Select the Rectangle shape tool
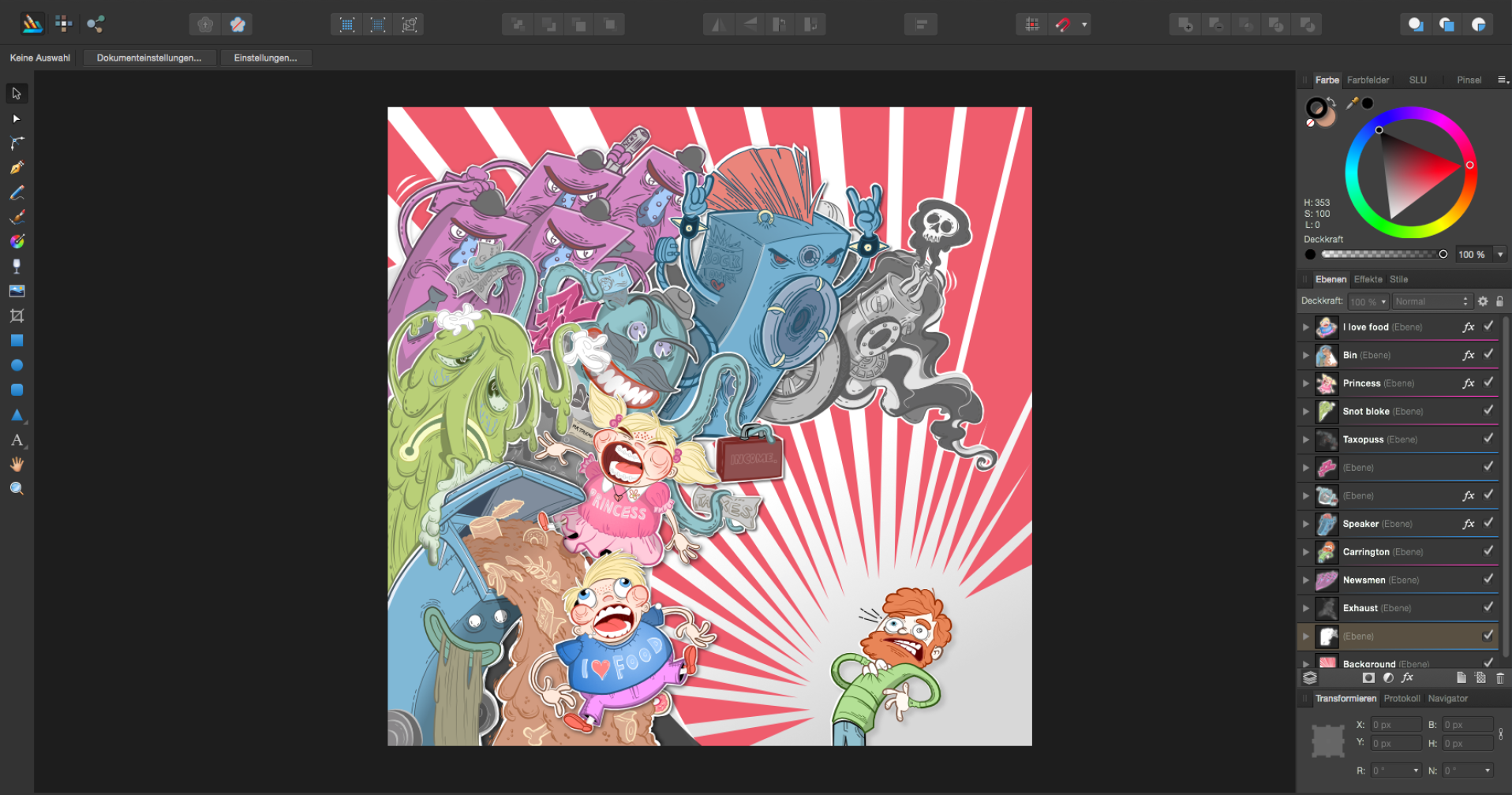The image size is (1512, 795). [x=17, y=341]
